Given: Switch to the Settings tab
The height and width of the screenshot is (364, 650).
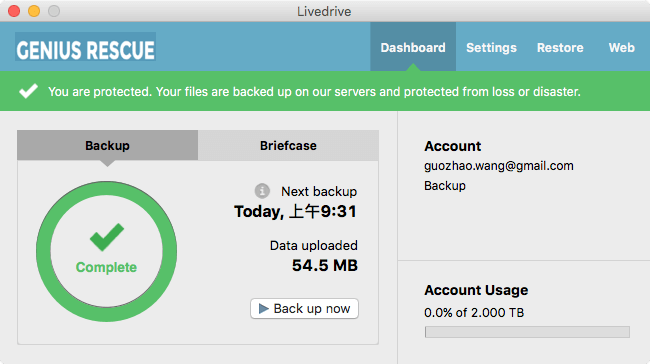Looking at the screenshot, I should coord(491,47).
